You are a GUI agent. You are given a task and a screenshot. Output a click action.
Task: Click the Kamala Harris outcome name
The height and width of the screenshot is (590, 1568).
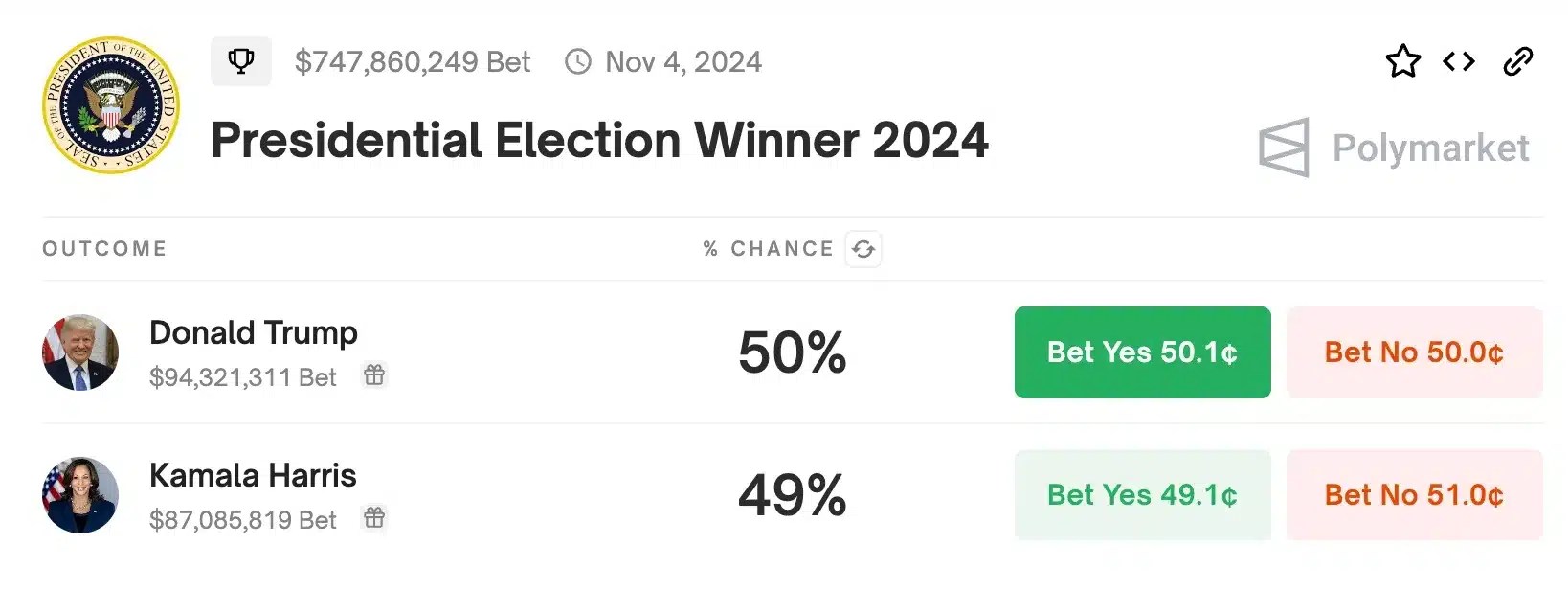tap(253, 475)
